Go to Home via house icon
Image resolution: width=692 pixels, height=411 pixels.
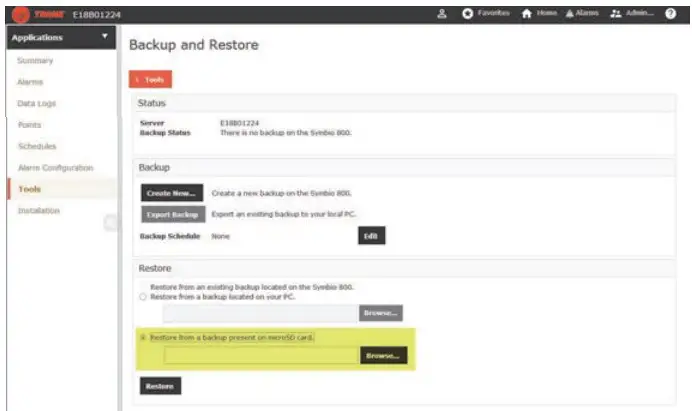[x=527, y=14]
